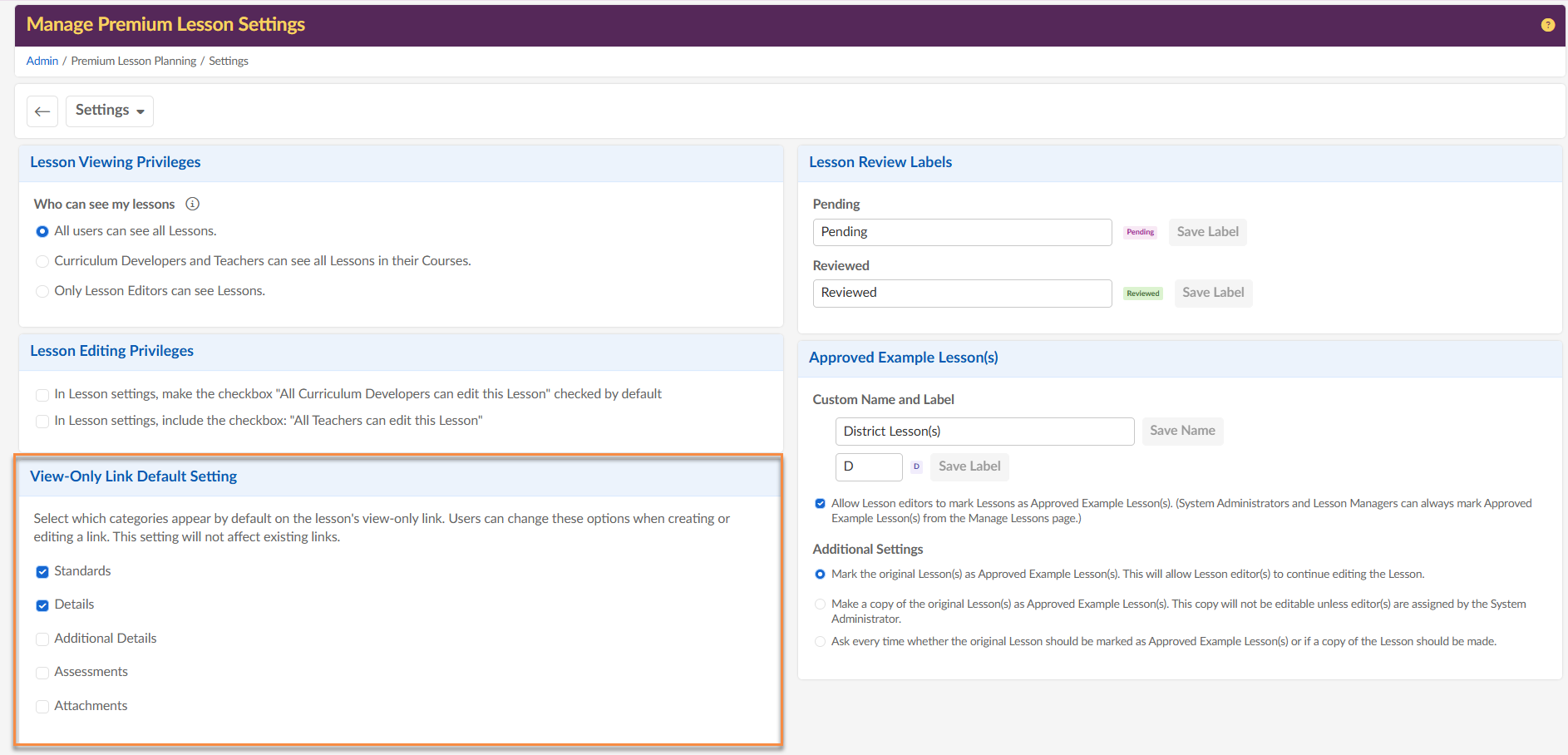1568x755 pixels.
Task: Enable All Teachers can edit this Lesson checkbox
Action: coord(42,422)
